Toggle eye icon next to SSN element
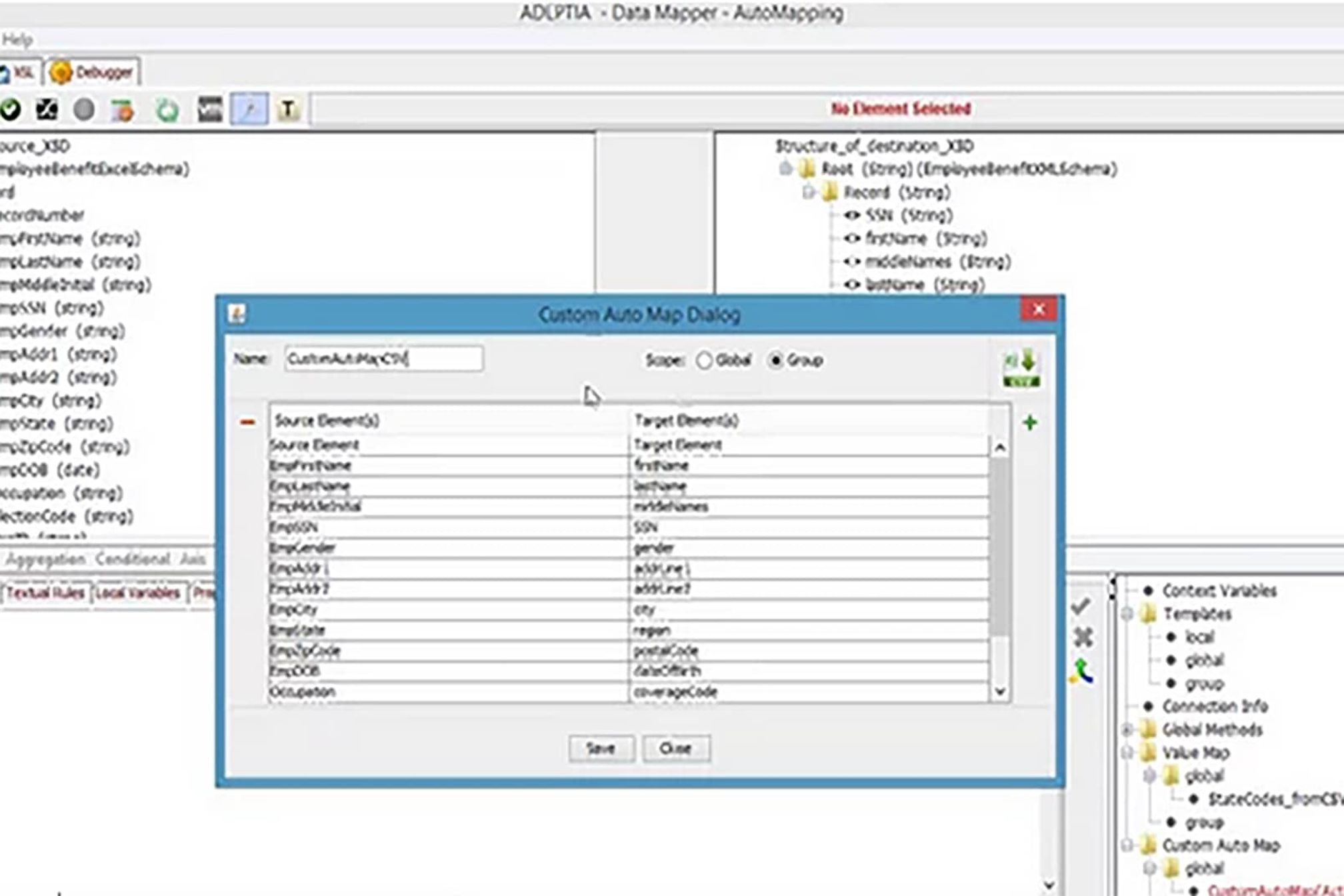Screen dimensions: 1344x896 [852, 215]
